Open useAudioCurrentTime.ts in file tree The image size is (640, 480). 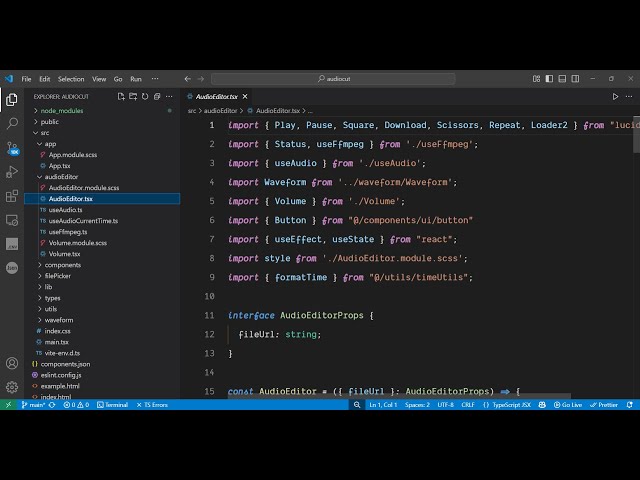(x=83, y=221)
